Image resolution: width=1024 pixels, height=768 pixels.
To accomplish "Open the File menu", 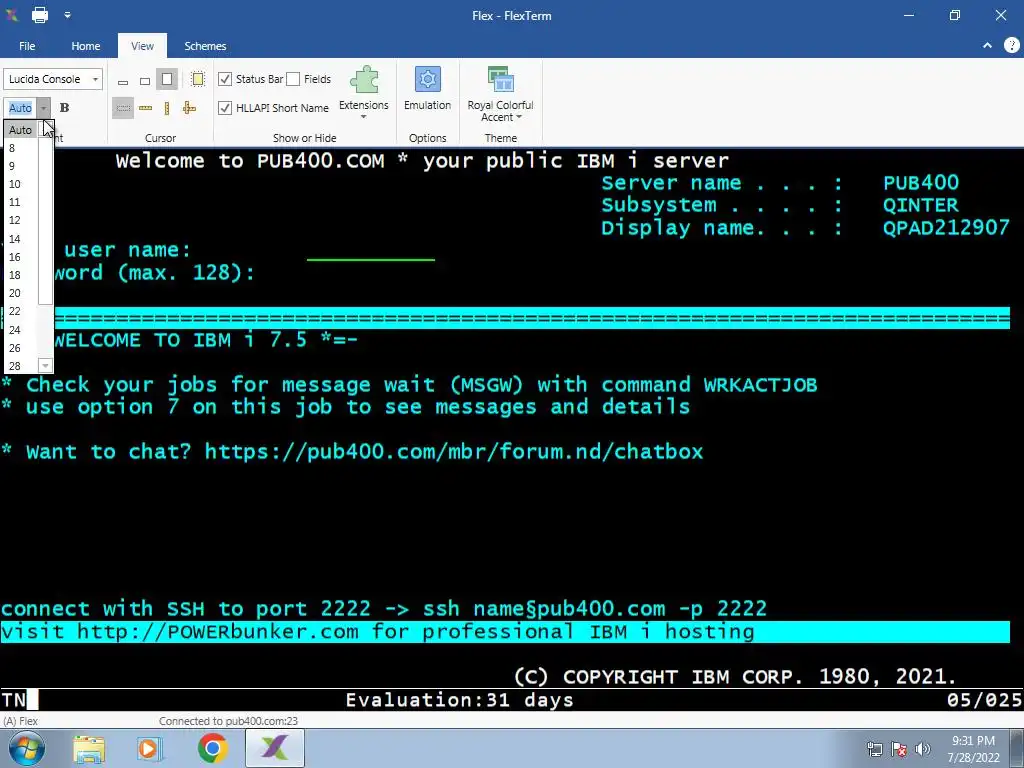I will pos(27,46).
